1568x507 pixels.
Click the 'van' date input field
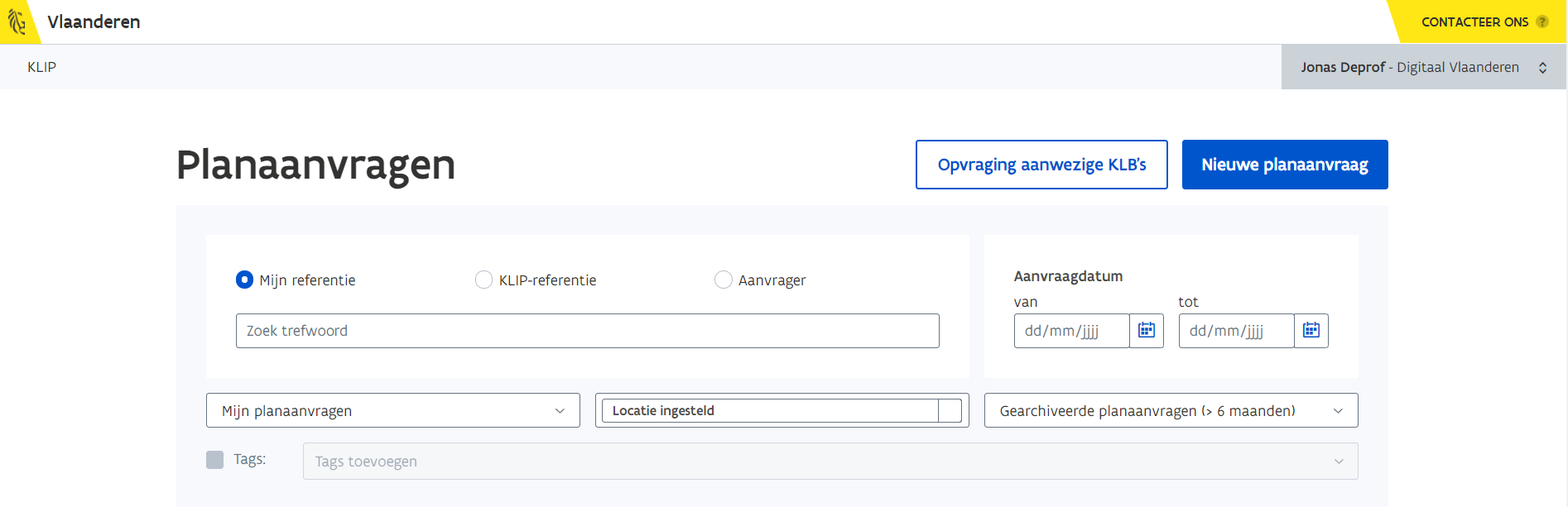click(1071, 331)
